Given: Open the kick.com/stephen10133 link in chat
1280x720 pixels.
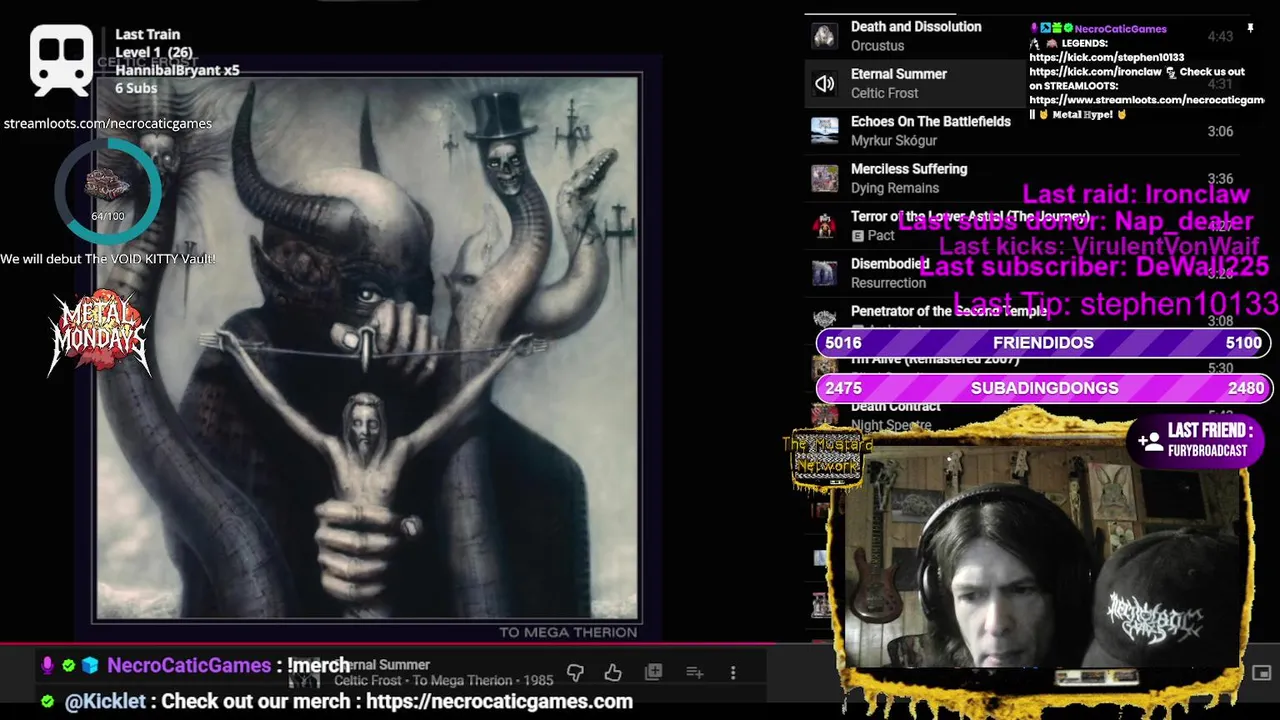Looking at the screenshot, I should coord(1106,58).
